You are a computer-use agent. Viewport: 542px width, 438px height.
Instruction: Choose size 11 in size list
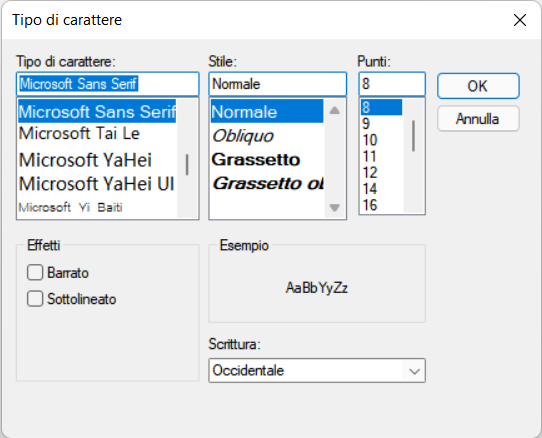point(381,156)
